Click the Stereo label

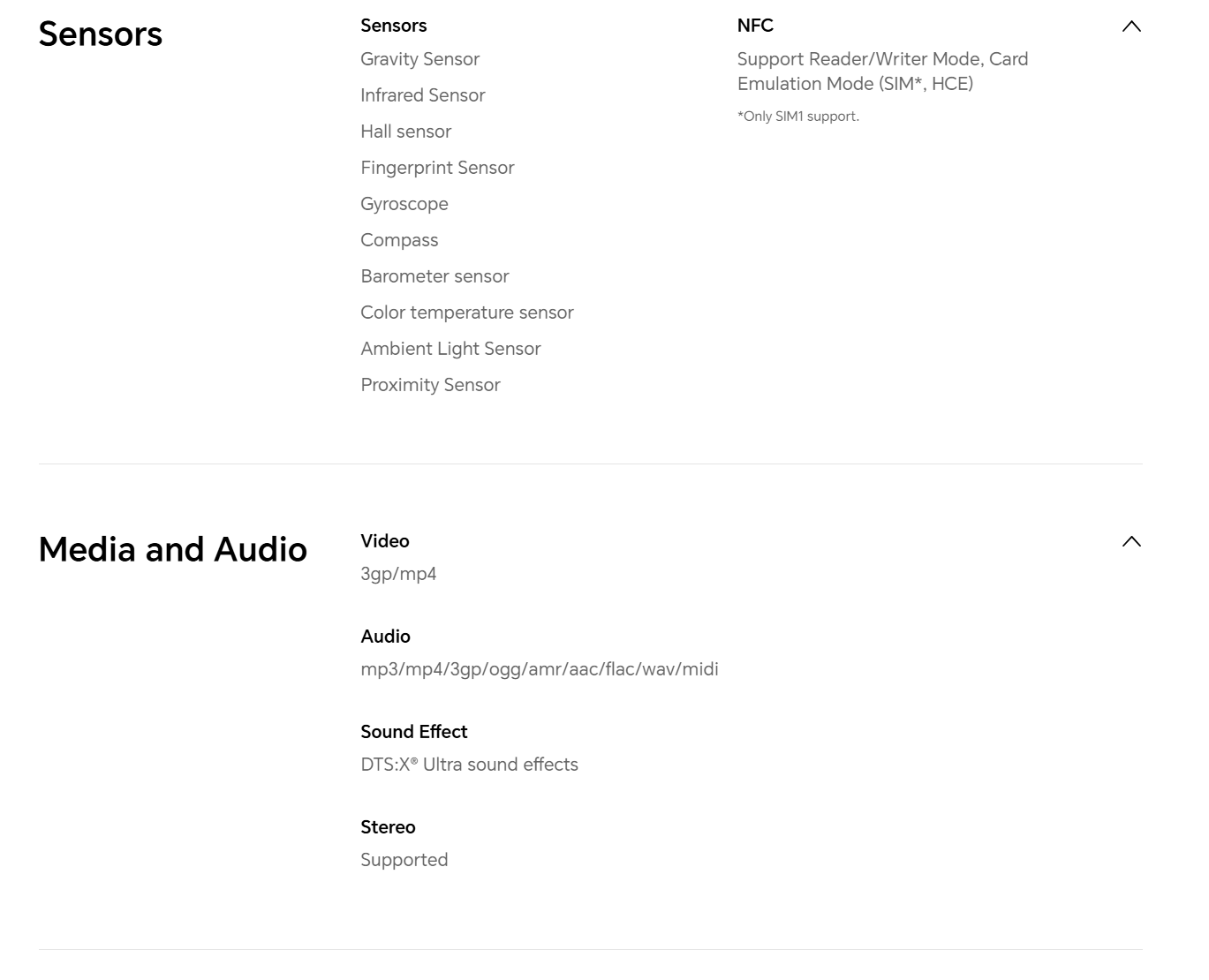click(388, 827)
